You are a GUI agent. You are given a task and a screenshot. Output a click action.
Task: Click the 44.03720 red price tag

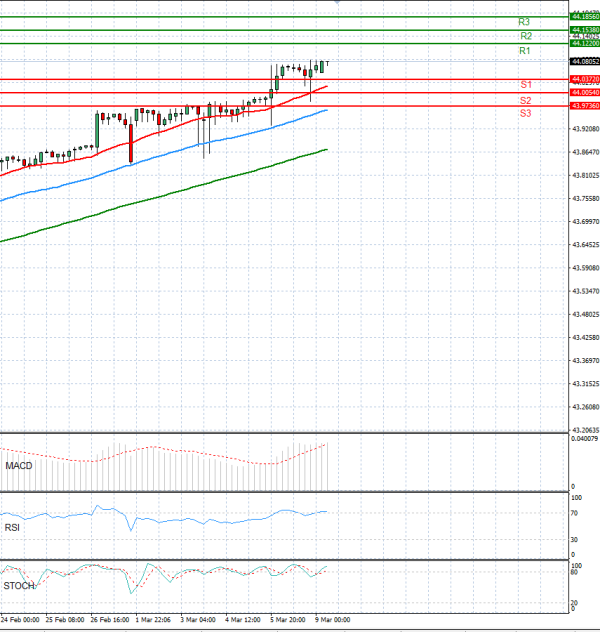(584, 78)
